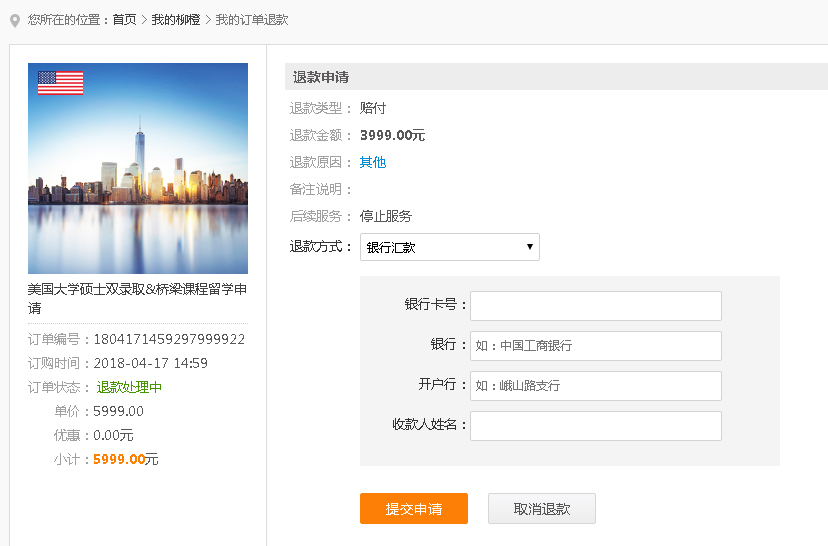
Task: Click order time 2018-04-17 14:59
Action: (x=150, y=363)
